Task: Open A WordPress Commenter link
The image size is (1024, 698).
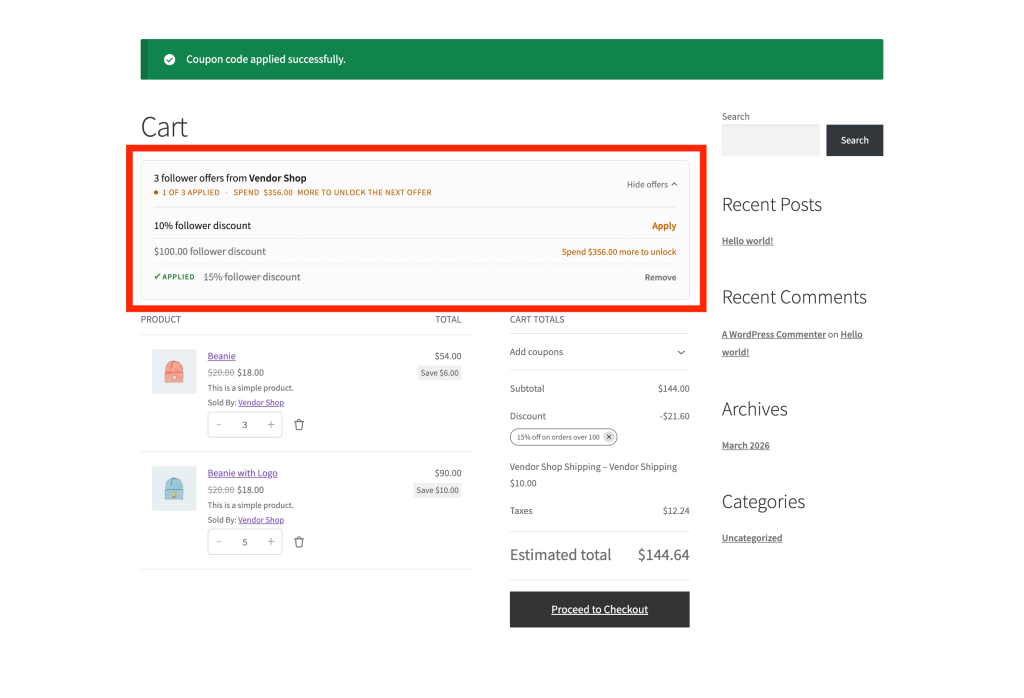Action: [x=773, y=334]
